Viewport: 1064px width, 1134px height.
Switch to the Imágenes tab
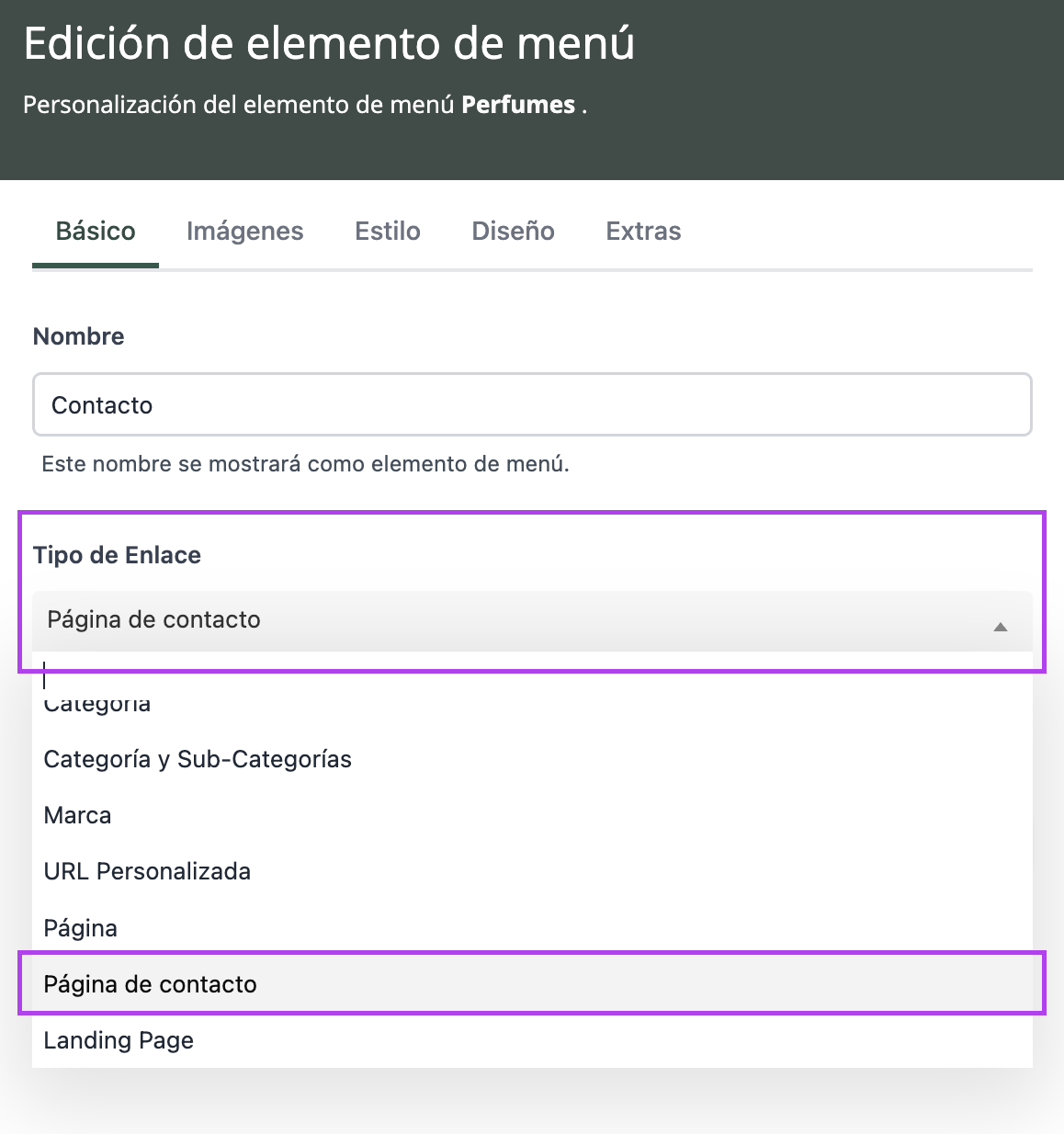point(244,232)
